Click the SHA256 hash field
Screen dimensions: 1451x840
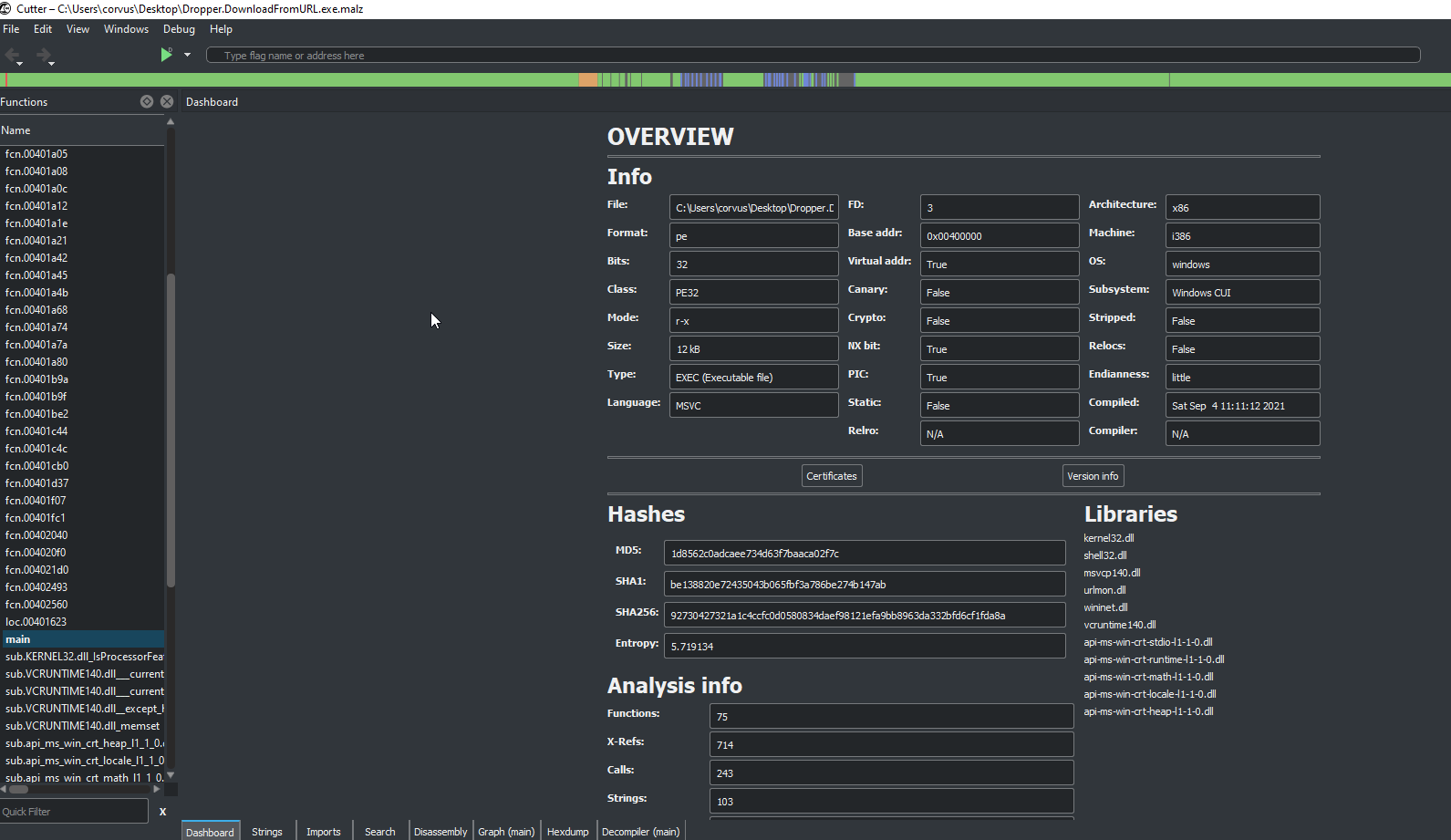(865, 615)
